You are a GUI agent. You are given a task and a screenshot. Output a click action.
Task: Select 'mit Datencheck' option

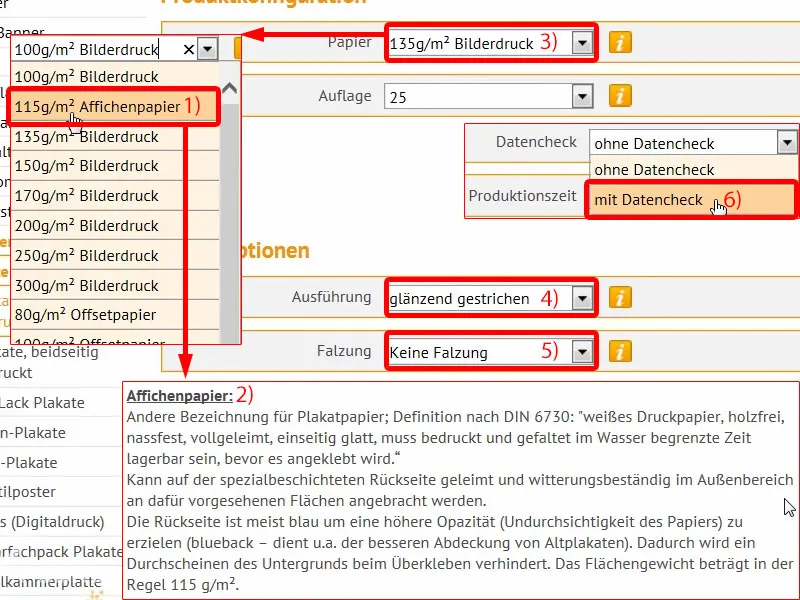coord(692,199)
